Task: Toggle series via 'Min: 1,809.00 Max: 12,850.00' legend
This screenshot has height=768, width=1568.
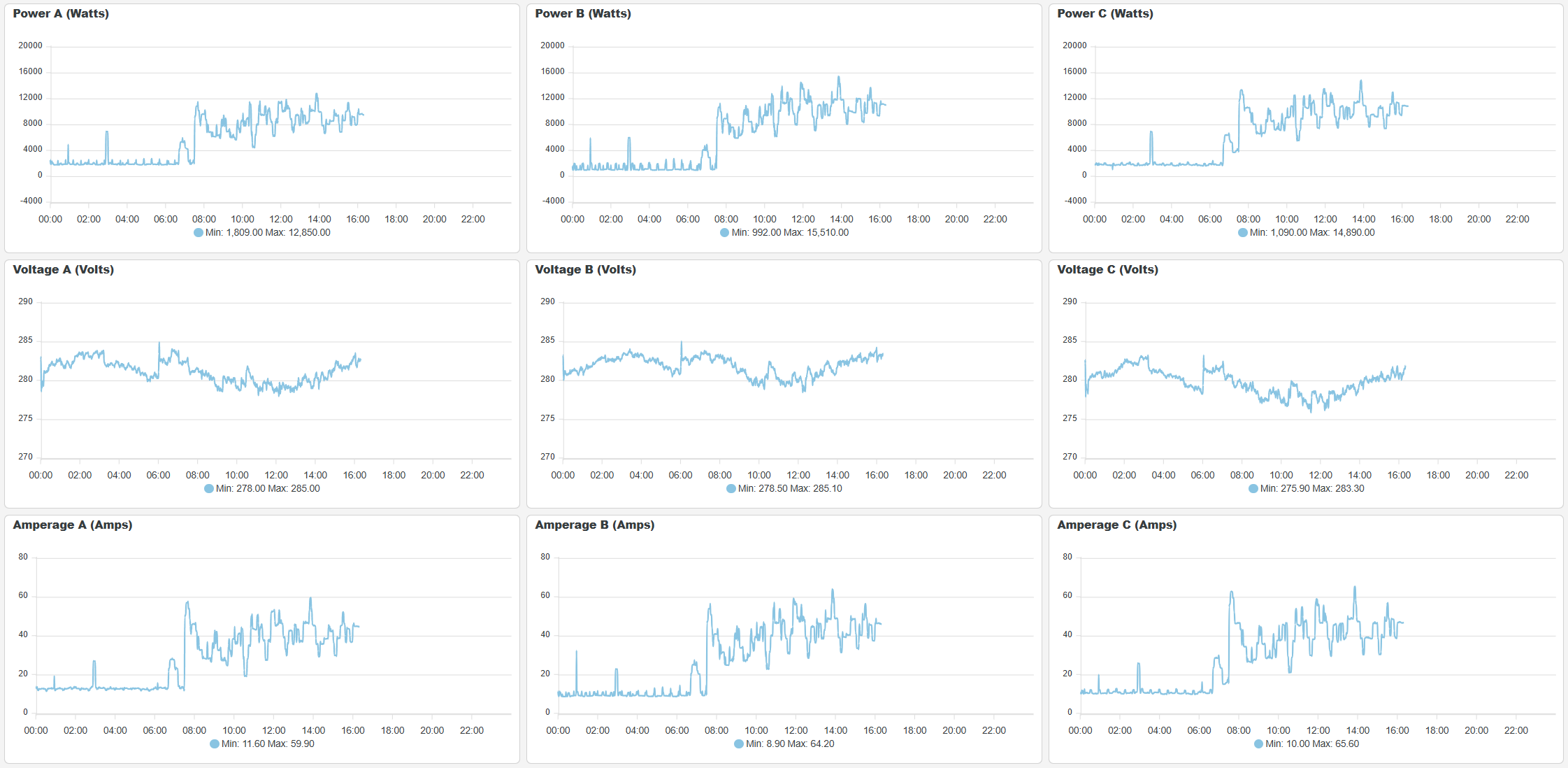Action: pyautogui.click(x=268, y=233)
